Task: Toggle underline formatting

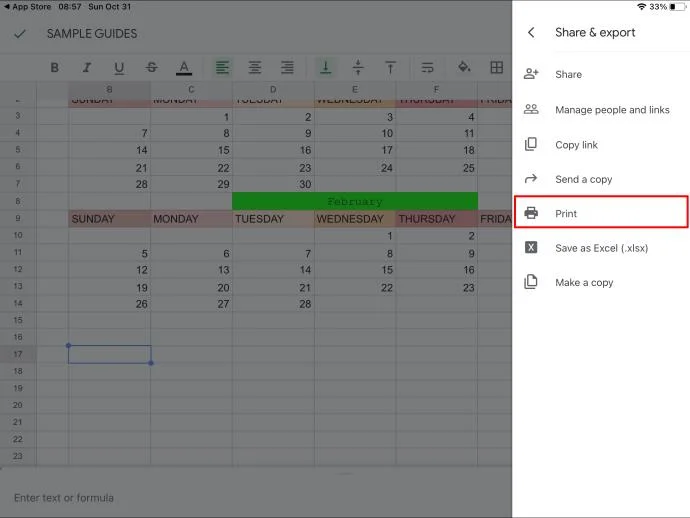Action: 119,68
